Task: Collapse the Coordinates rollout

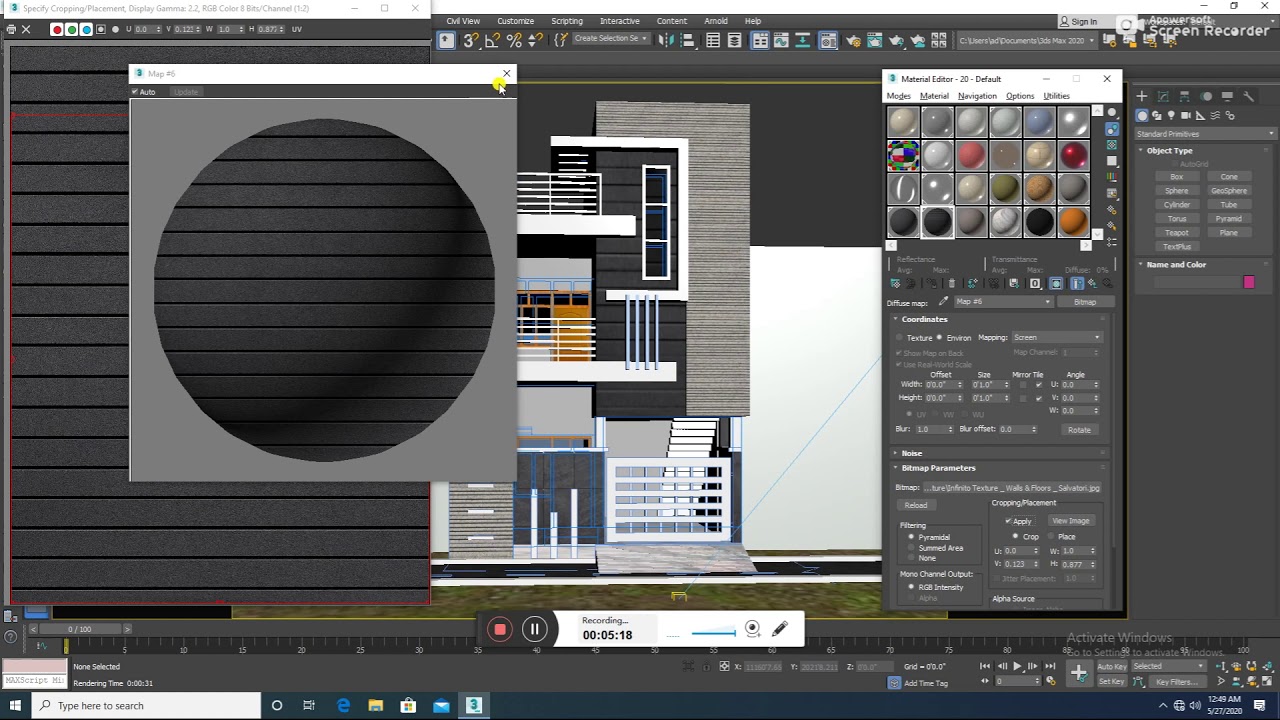Action: [924, 319]
